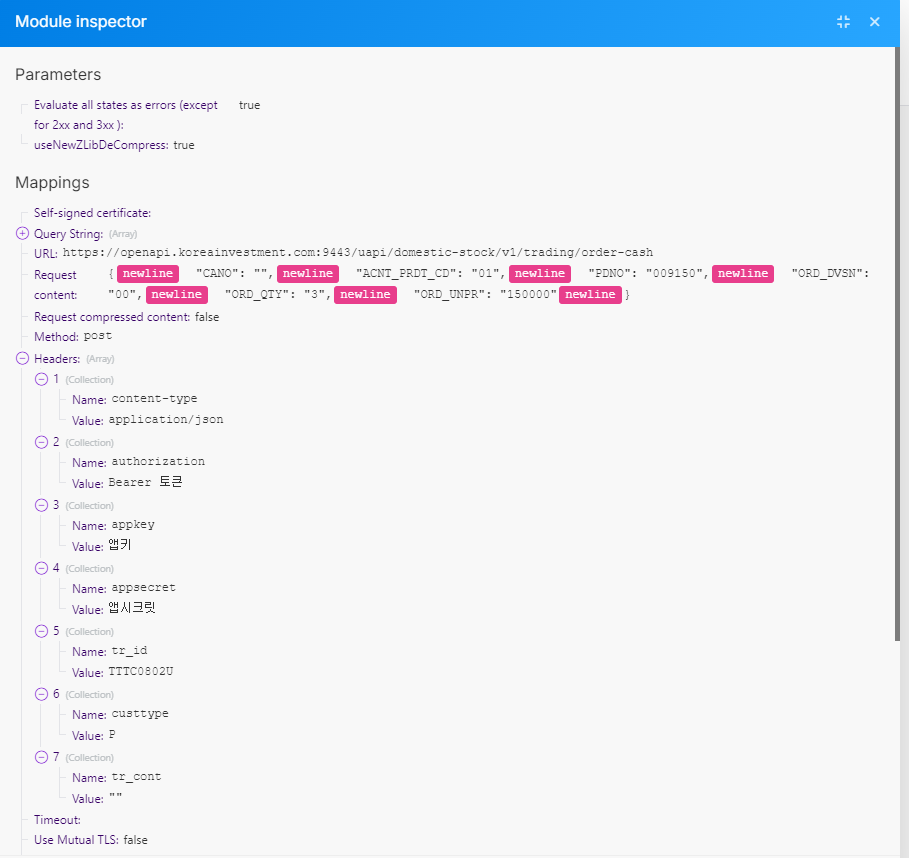This screenshot has width=909, height=858.
Task: Collapse header item 7 tr_cont collection
Action: (42, 757)
